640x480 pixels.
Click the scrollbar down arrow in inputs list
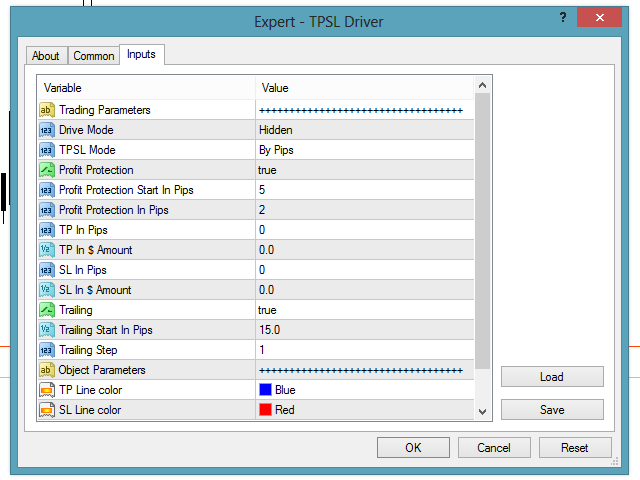coord(482,411)
